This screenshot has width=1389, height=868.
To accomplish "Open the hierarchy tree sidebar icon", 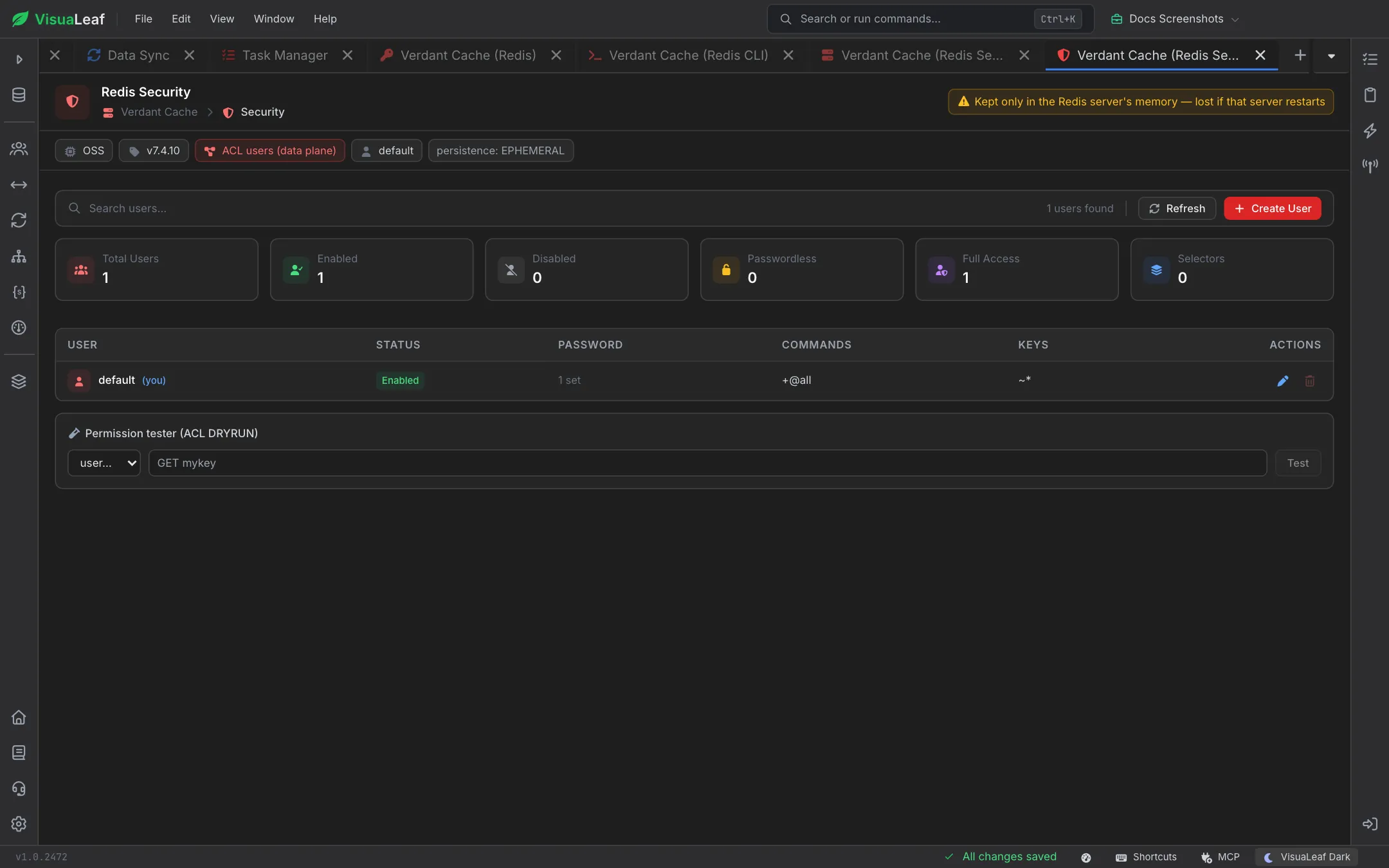I will tap(19, 257).
